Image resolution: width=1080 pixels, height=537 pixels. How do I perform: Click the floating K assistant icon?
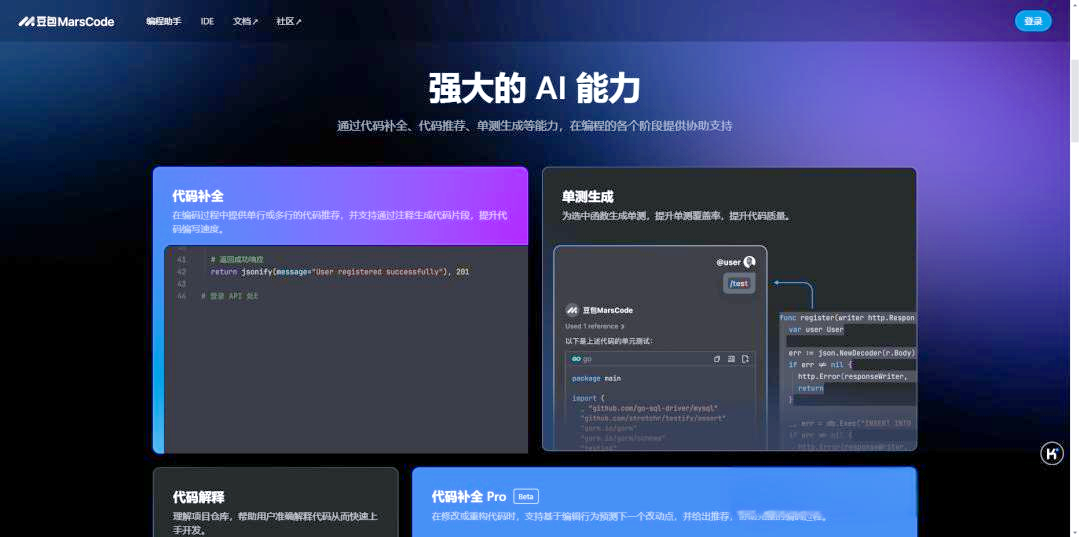(1051, 453)
